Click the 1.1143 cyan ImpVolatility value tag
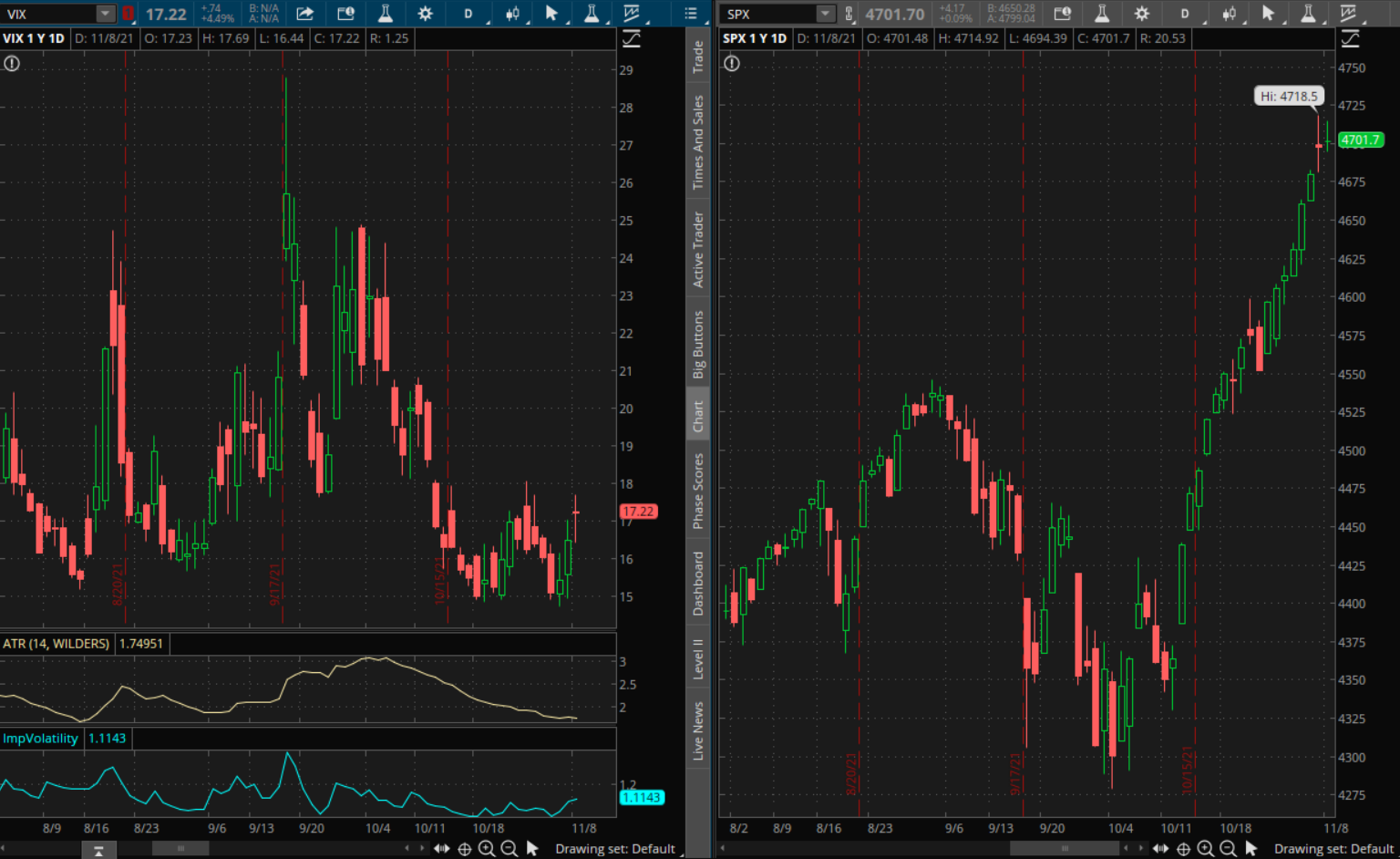 (642, 798)
